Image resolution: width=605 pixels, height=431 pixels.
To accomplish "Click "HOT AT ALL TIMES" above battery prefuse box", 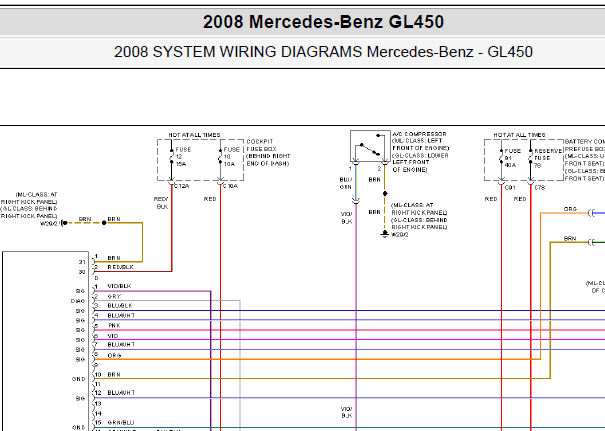I will pyautogui.click(x=519, y=135).
